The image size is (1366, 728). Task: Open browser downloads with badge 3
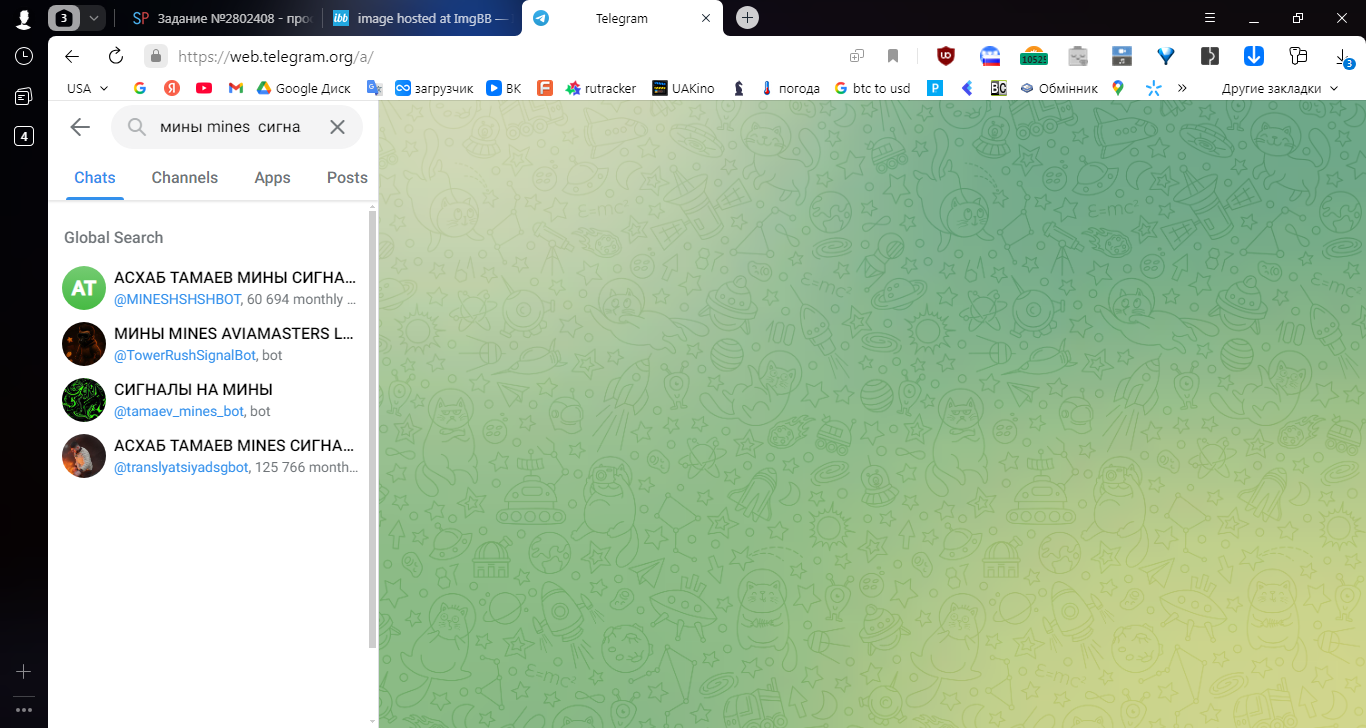click(1343, 57)
